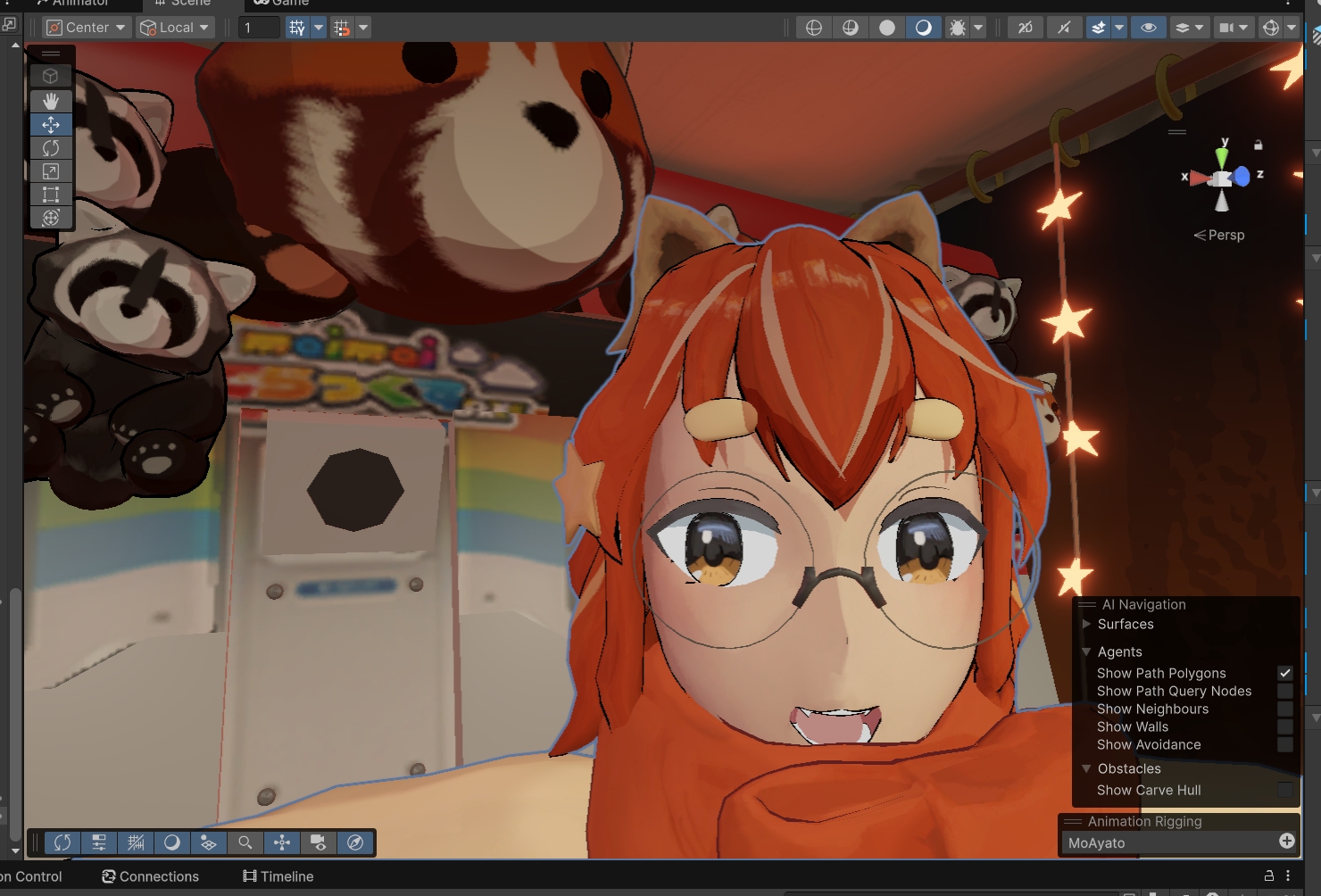
Task: Open the Center pivot dropdown
Action: (x=87, y=28)
